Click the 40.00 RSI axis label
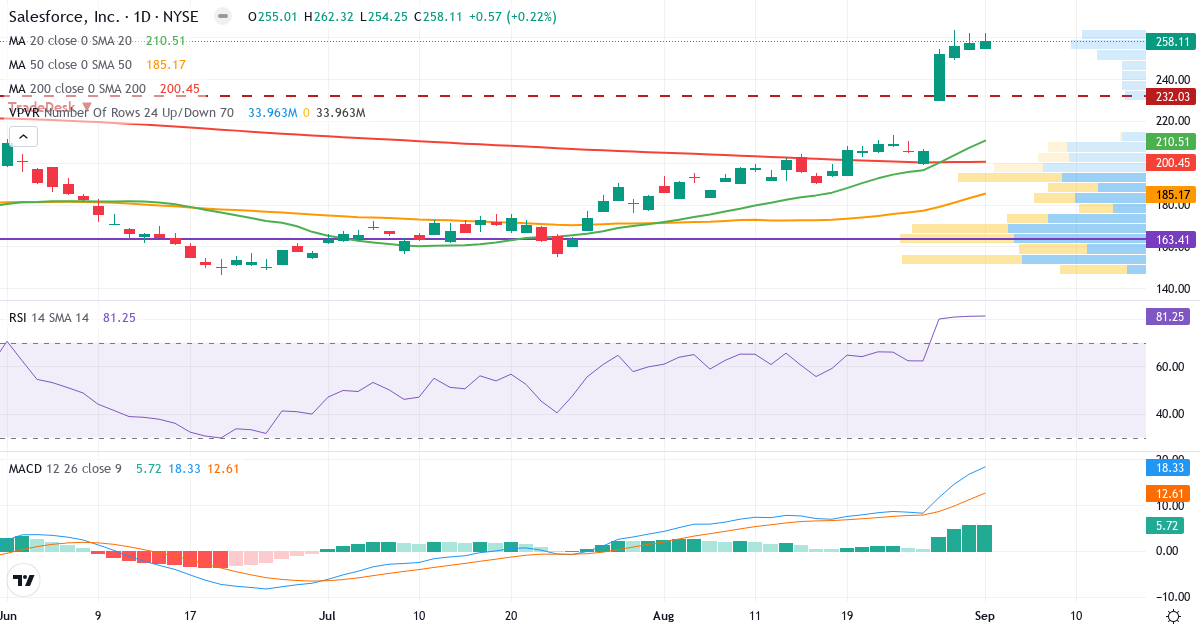This screenshot has width=1200, height=630. [x=1169, y=414]
